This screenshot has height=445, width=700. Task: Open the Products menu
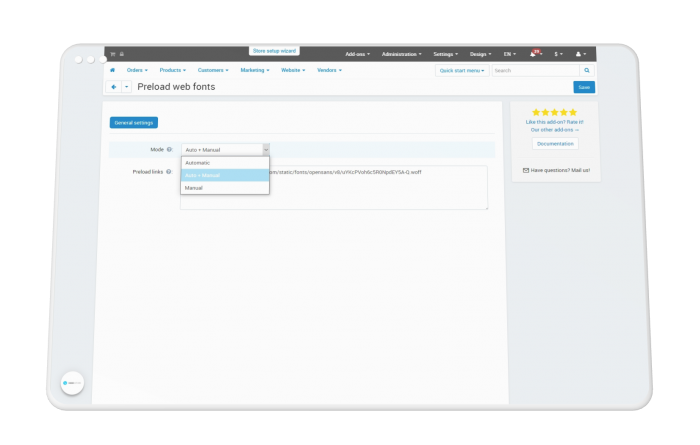point(172,70)
